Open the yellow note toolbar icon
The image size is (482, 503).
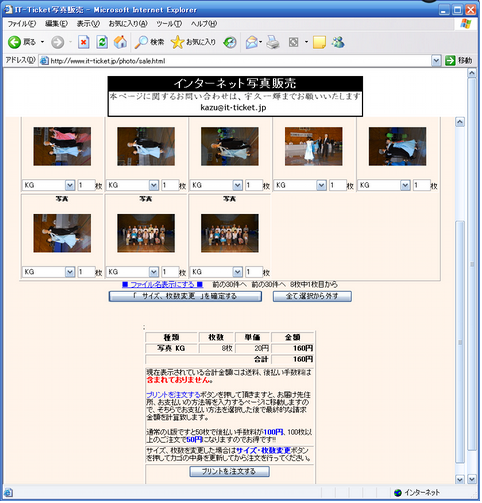319,42
